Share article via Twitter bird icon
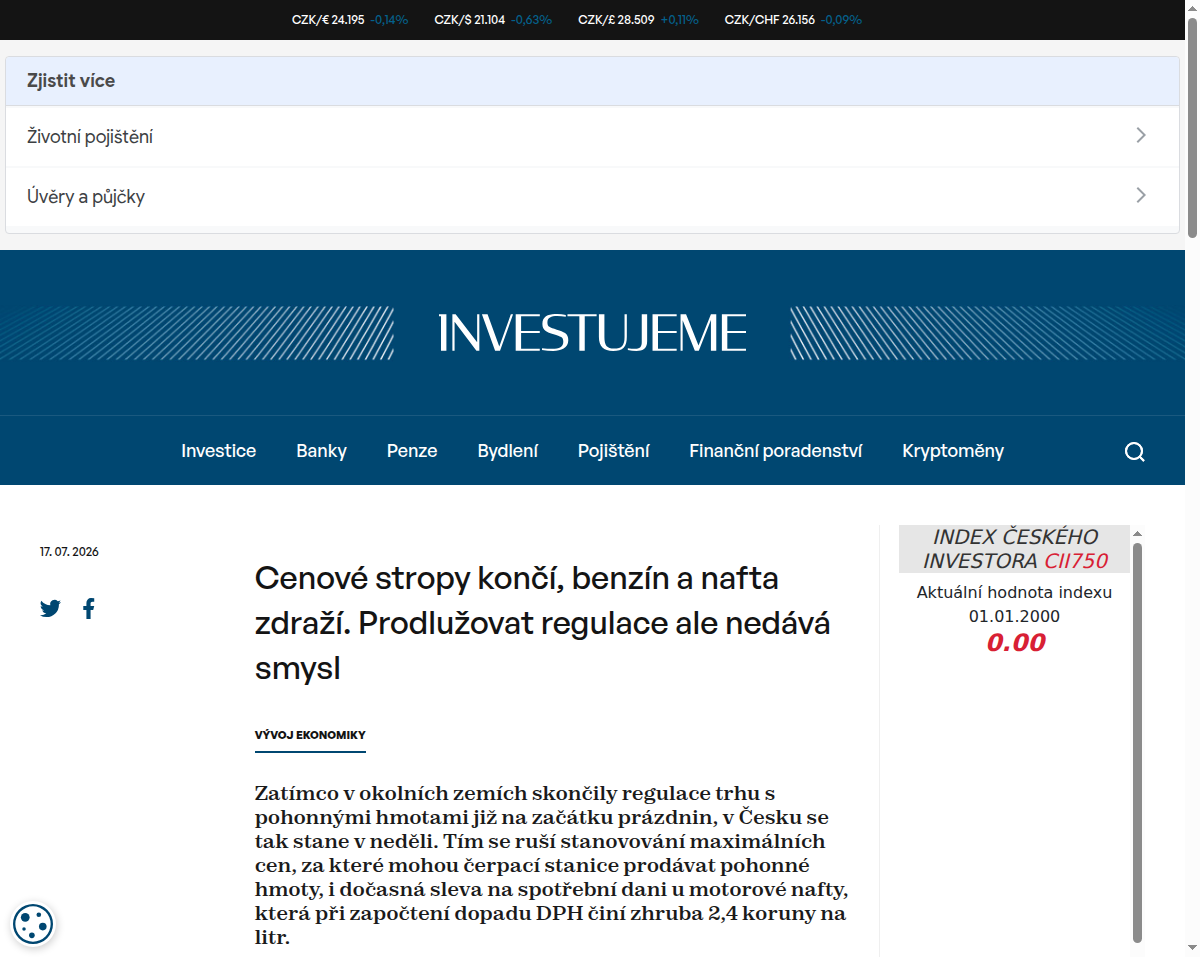The image size is (1200, 957). pyautogui.click(x=50, y=608)
